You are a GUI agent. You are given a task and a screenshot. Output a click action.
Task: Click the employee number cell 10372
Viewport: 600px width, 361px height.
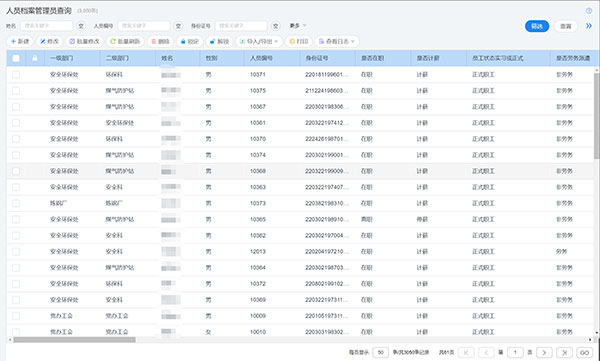[258, 284]
